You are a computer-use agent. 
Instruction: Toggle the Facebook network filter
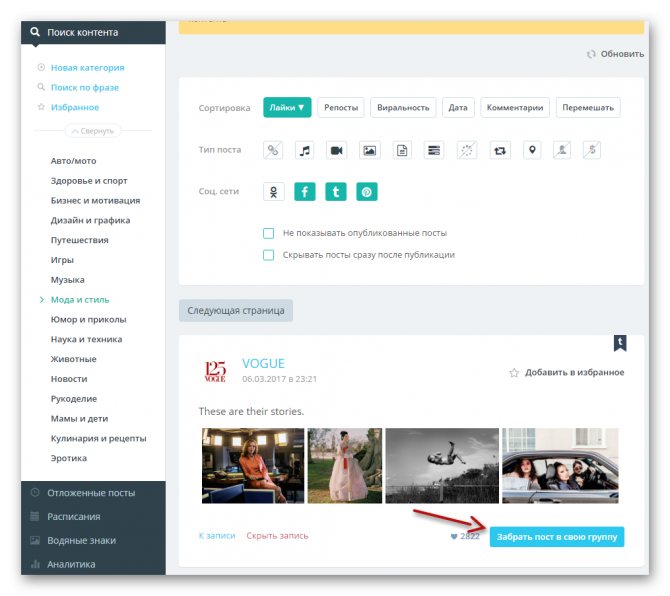tap(305, 192)
